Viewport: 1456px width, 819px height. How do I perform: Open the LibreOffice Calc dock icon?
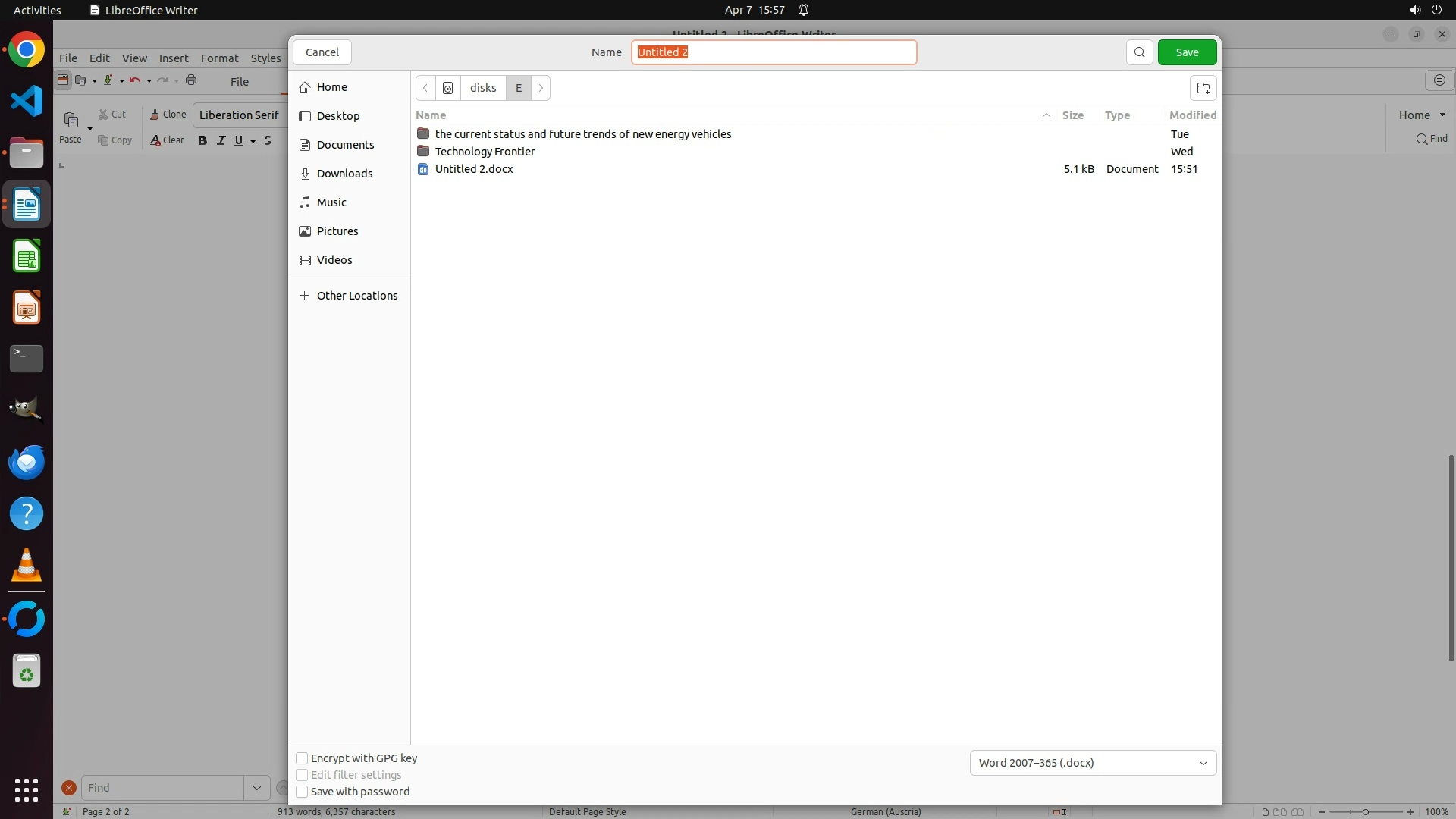(x=27, y=256)
